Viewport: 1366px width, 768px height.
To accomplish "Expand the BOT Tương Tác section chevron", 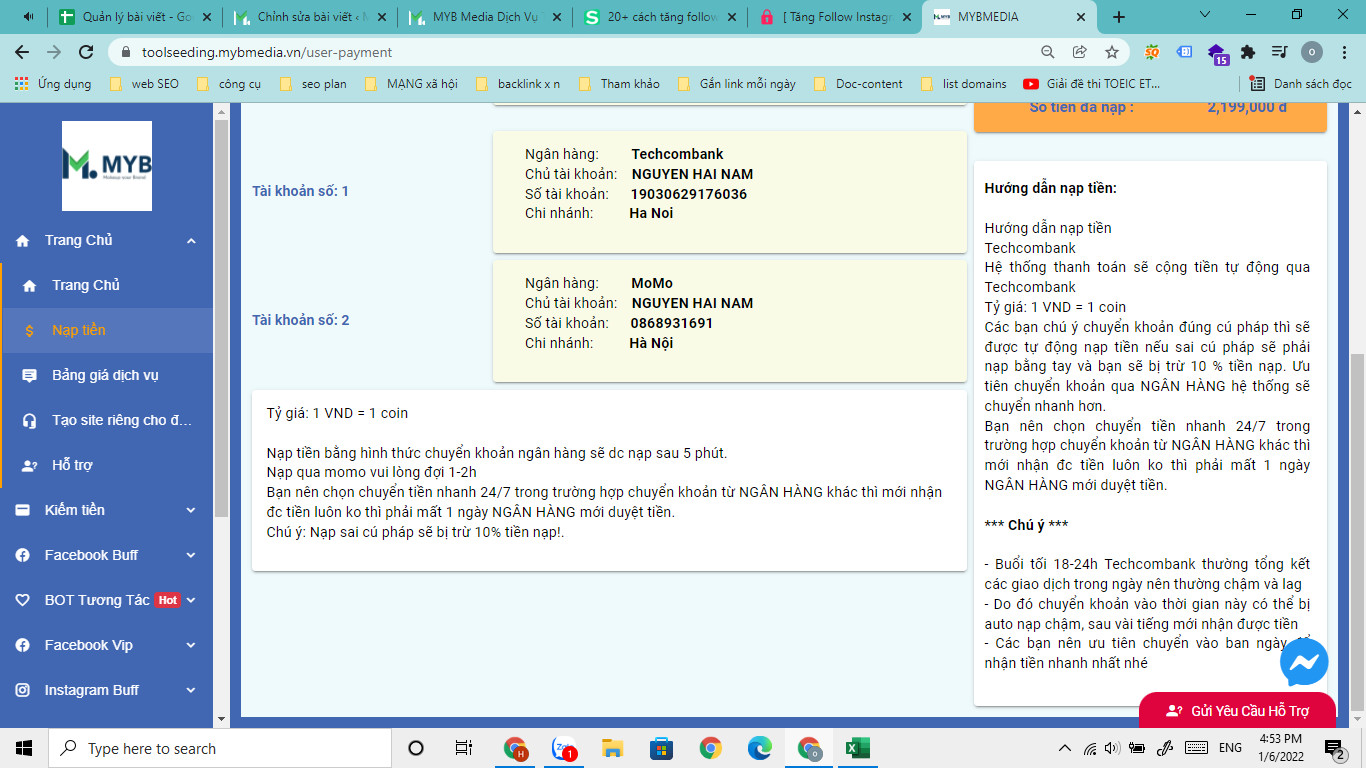I will (x=191, y=600).
